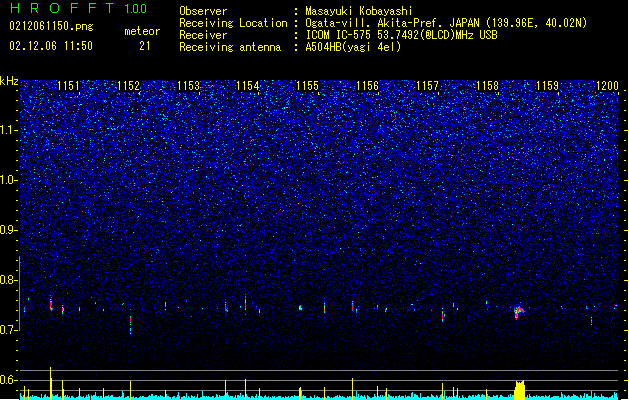
Task: Click the low-frequency echo streak below 1152
Action: pyautogui.click(x=130, y=324)
